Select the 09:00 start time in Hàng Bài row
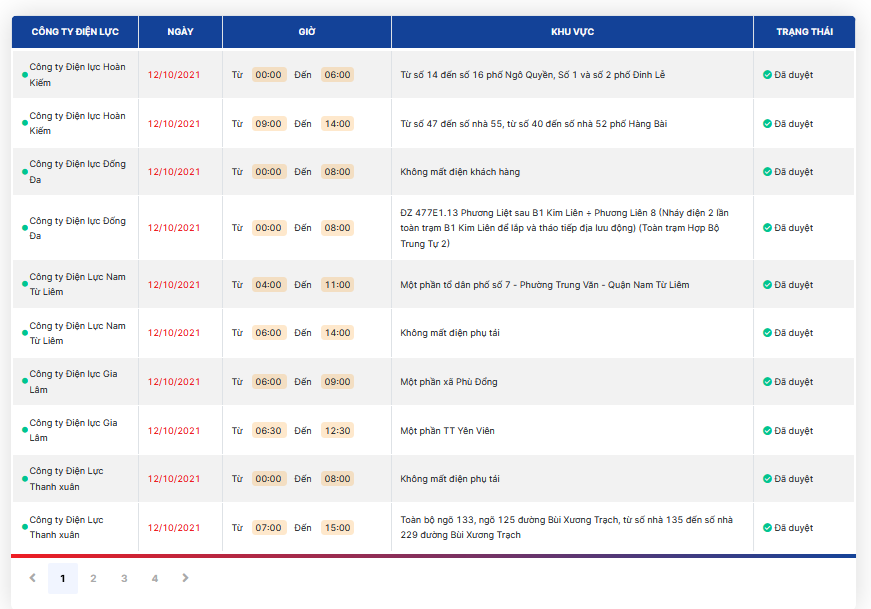Screen dimensions: 871x609 point(269,123)
